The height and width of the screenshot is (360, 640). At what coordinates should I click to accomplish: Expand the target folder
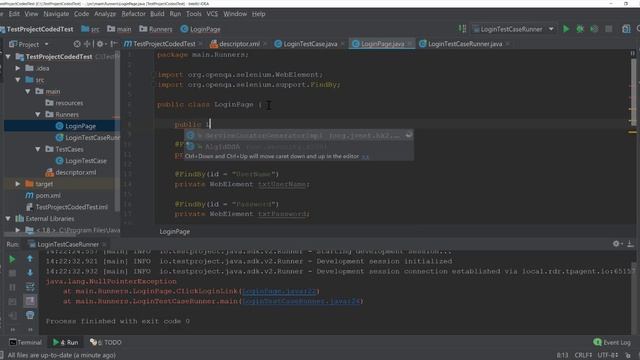pos(18,184)
